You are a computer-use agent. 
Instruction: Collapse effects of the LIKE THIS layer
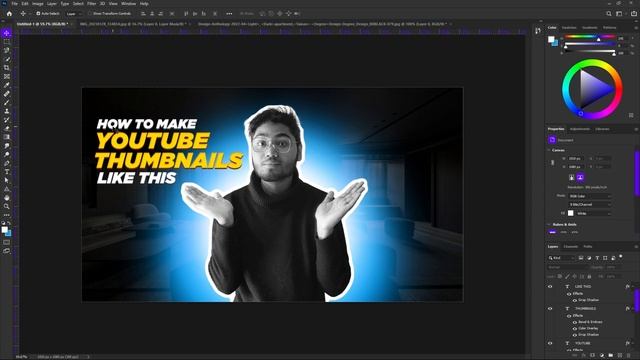633,287
